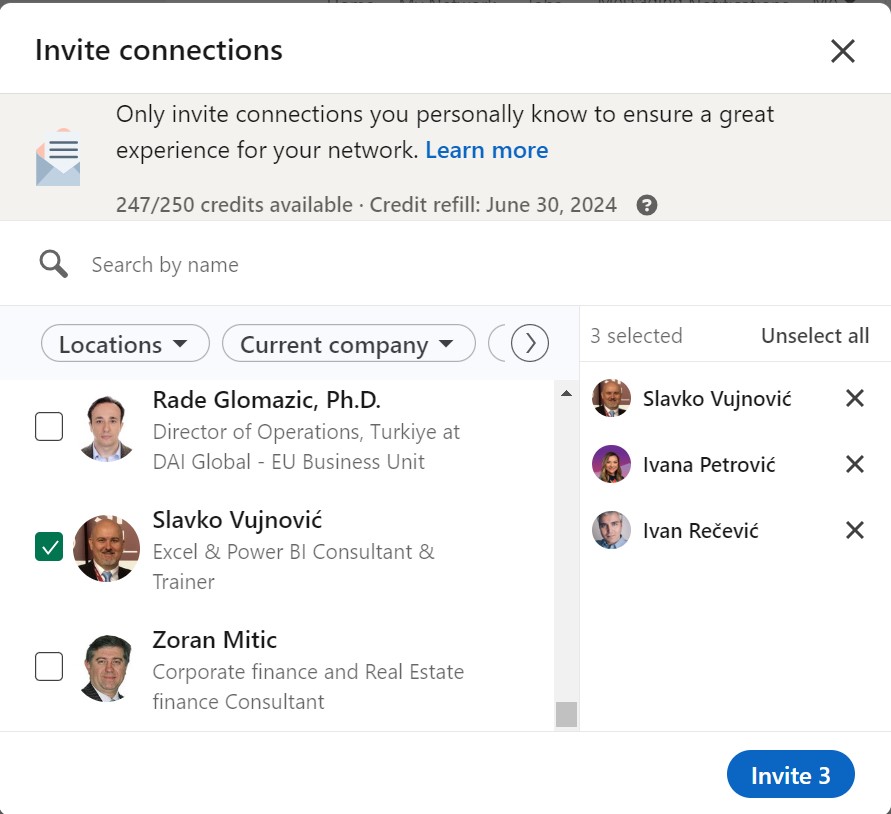Screen dimensions: 891x814
Task: Open the Locations filter dropdown
Action: [125, 344]
